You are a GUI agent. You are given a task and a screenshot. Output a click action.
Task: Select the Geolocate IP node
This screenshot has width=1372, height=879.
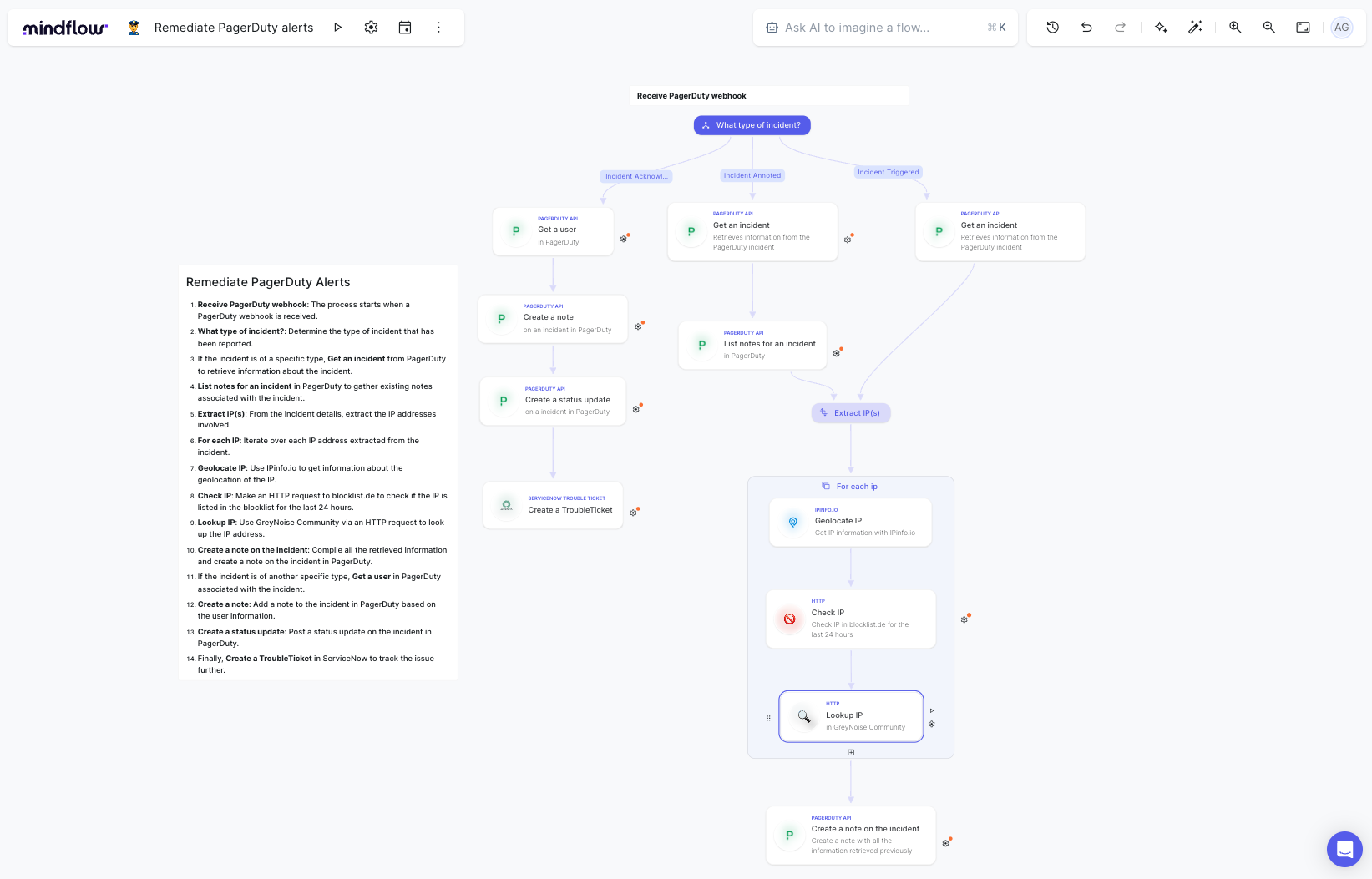(x=850, y=523)
